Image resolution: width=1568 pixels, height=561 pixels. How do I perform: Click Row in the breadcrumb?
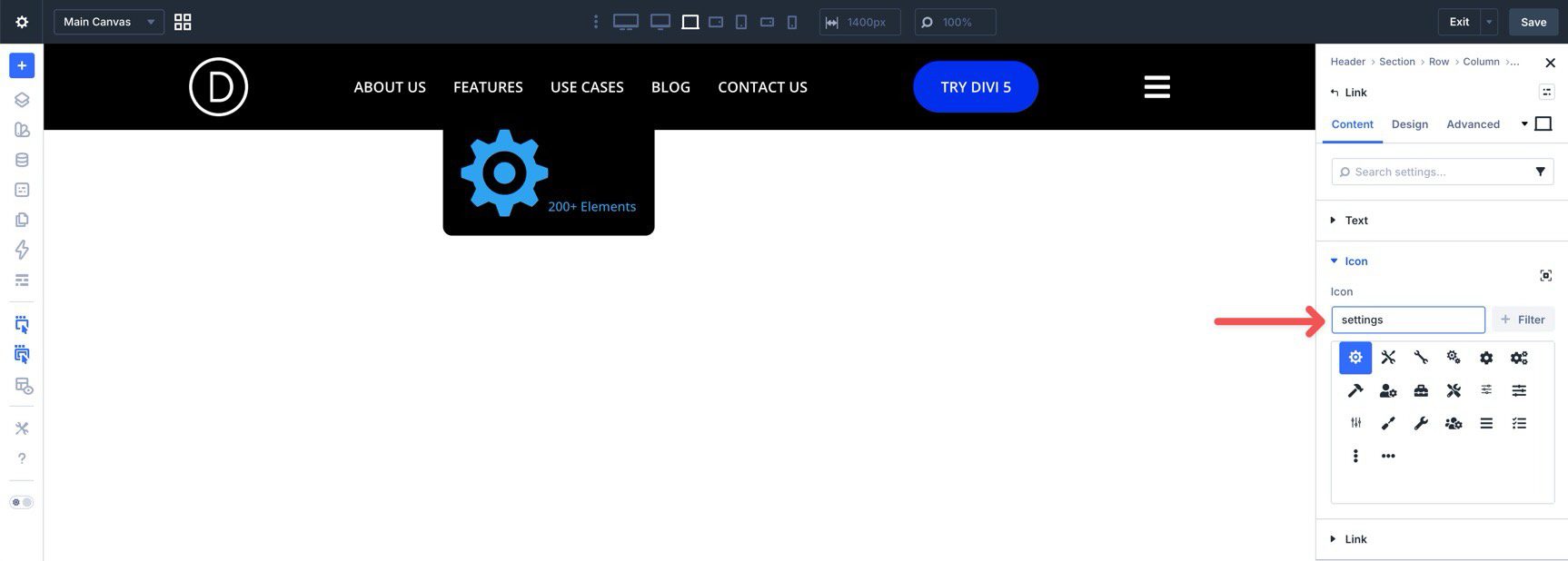1438,62
